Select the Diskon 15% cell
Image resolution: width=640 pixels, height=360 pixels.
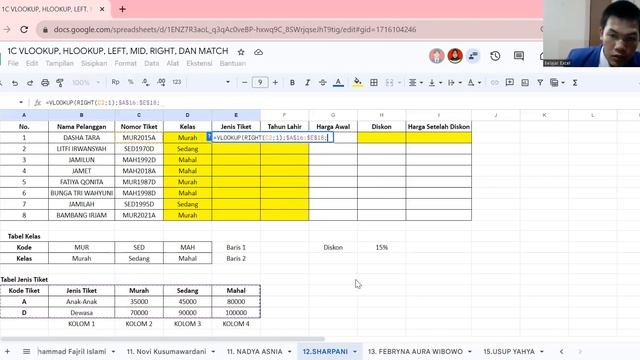pyautogui.click(x=382, y=247)
